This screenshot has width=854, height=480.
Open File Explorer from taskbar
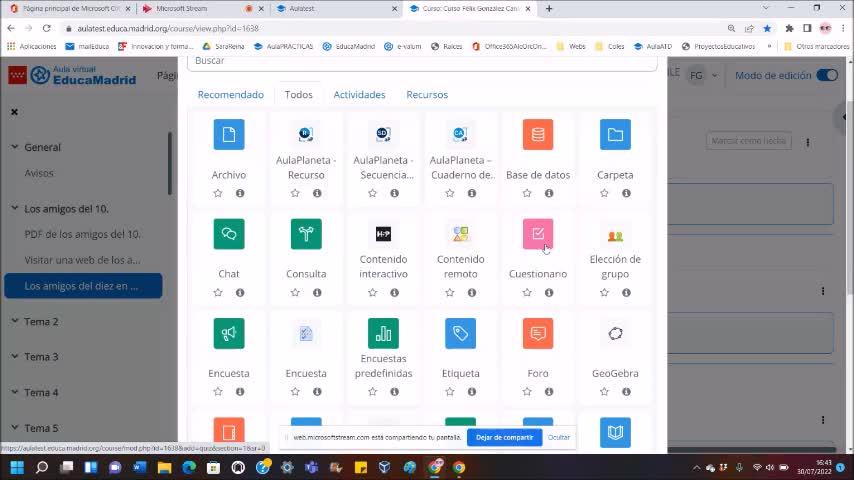click(x=164, y=467)
